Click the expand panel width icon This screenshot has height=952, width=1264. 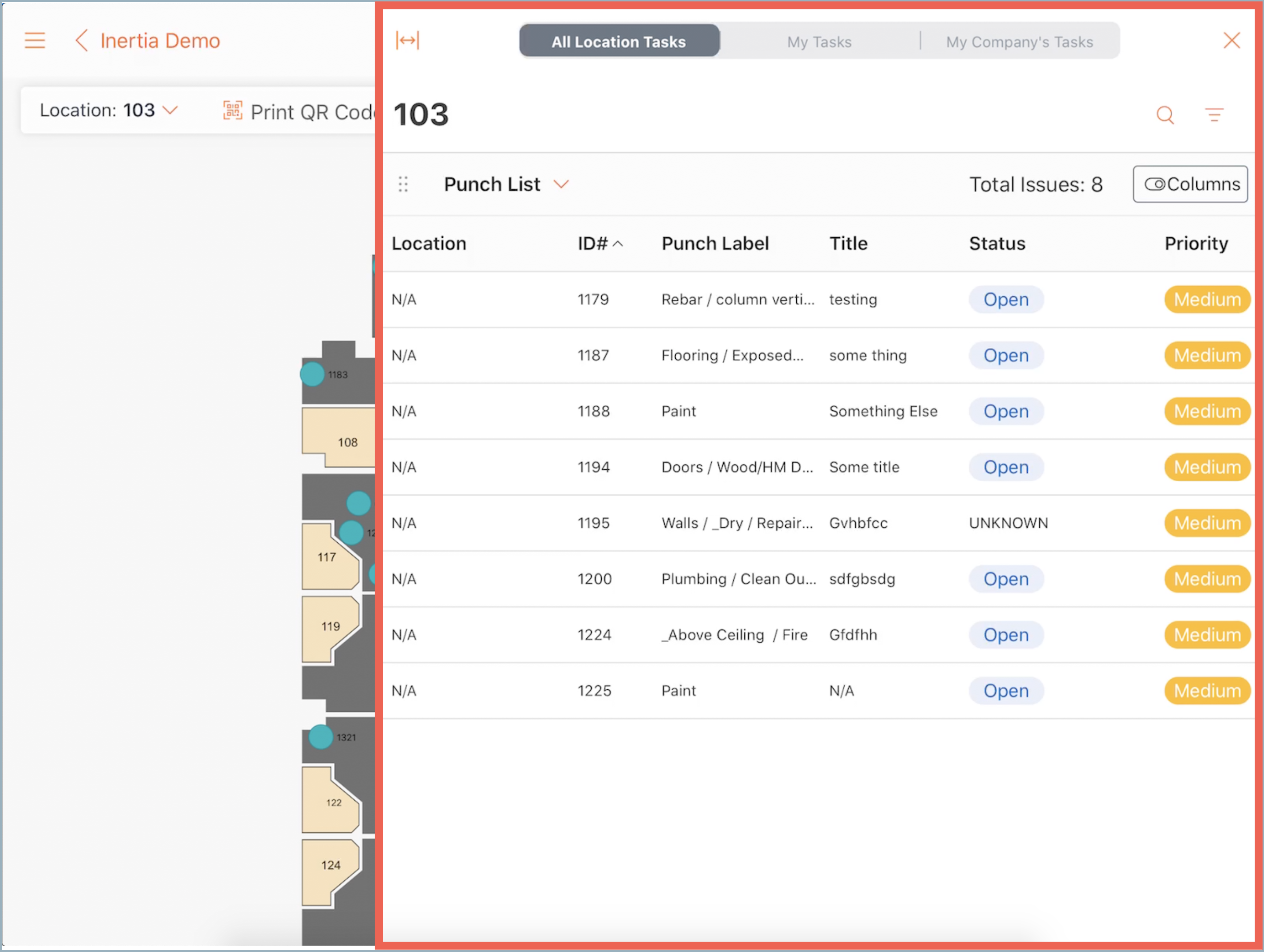(407, 40)
